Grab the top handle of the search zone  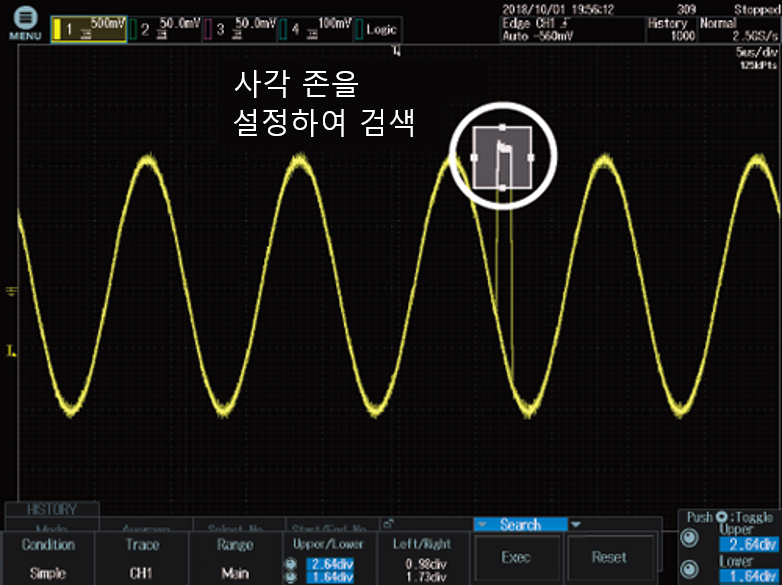(502, 127)
